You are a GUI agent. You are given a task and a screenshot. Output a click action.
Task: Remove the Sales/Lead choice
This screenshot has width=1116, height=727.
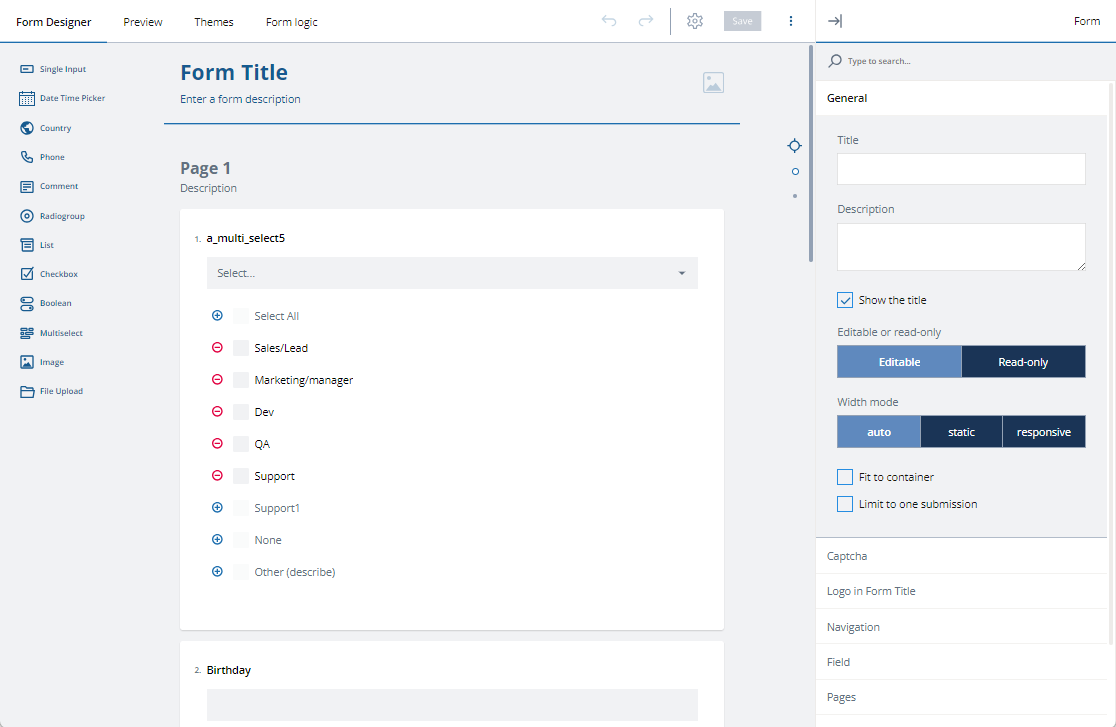pyautogui.click(x=217, y=347)
